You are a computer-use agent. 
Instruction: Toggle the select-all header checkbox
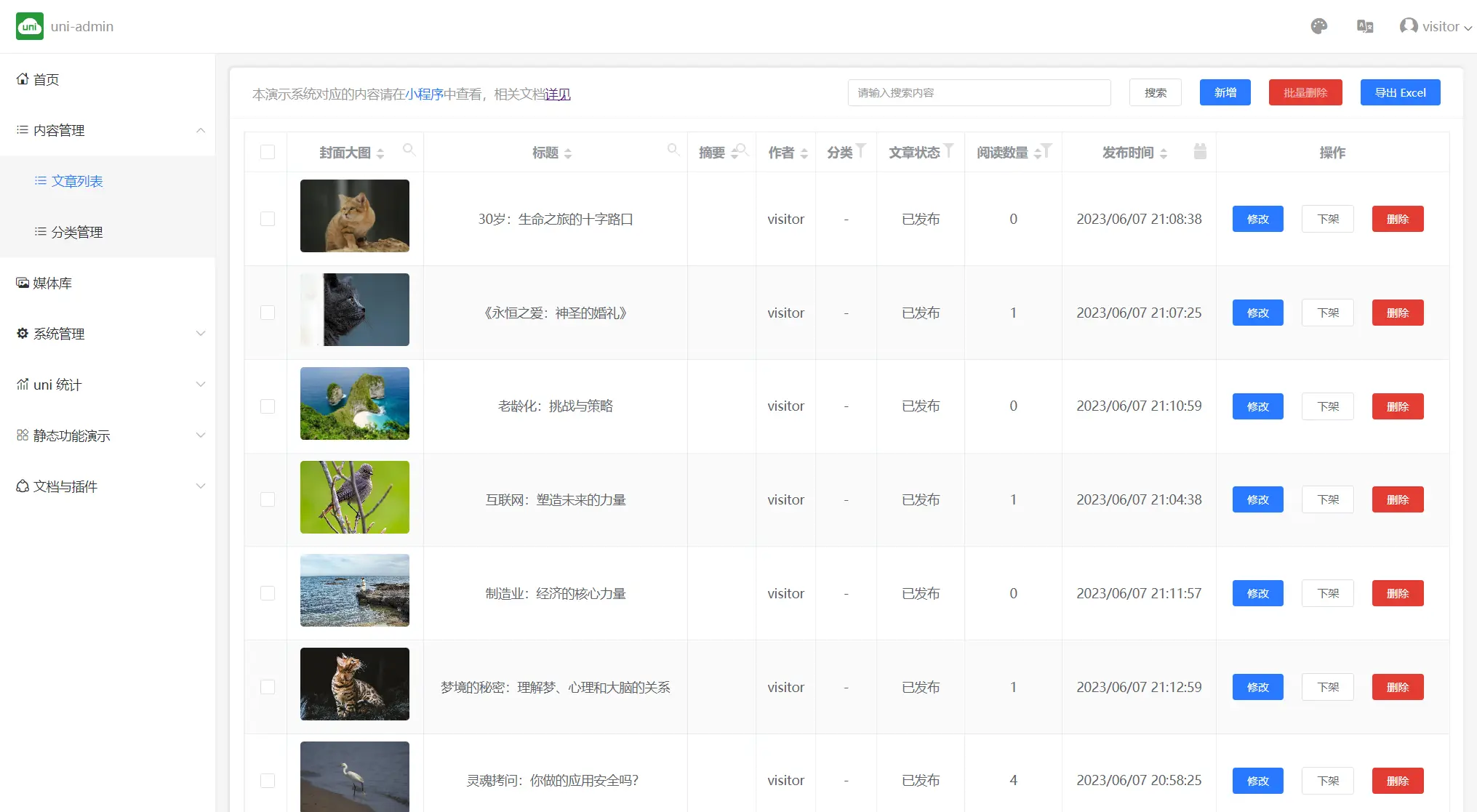[268, 152]
